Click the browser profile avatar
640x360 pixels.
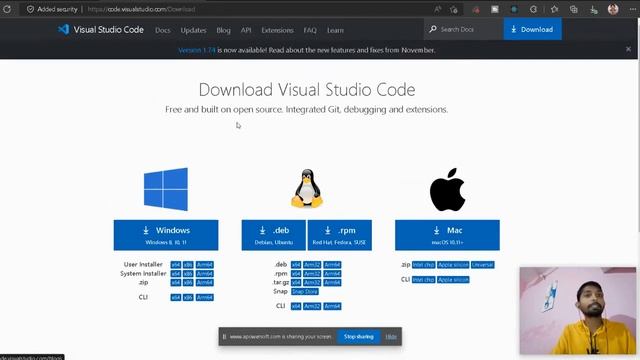613,9
